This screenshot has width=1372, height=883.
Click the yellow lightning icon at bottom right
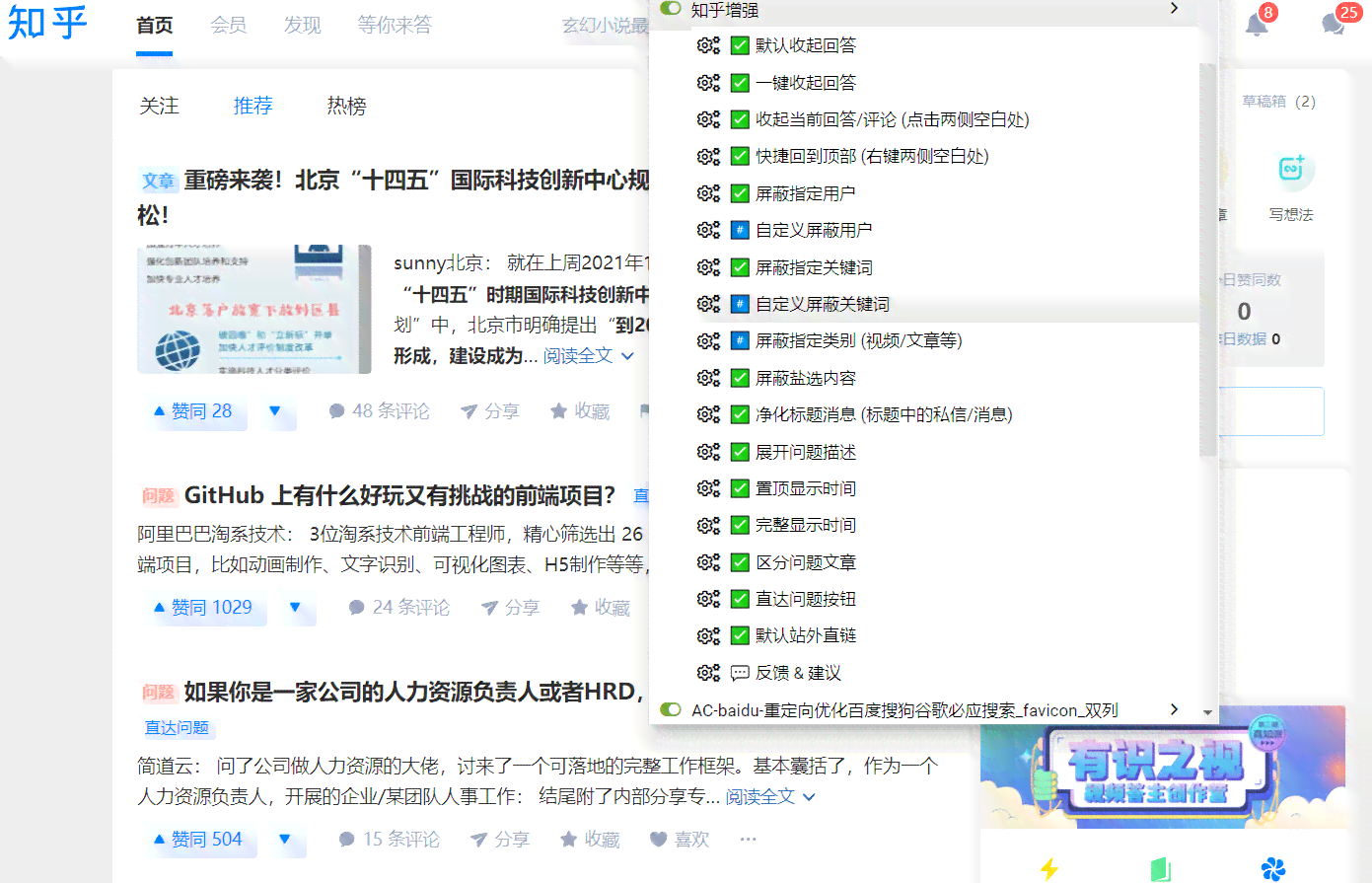(1048, 868)
